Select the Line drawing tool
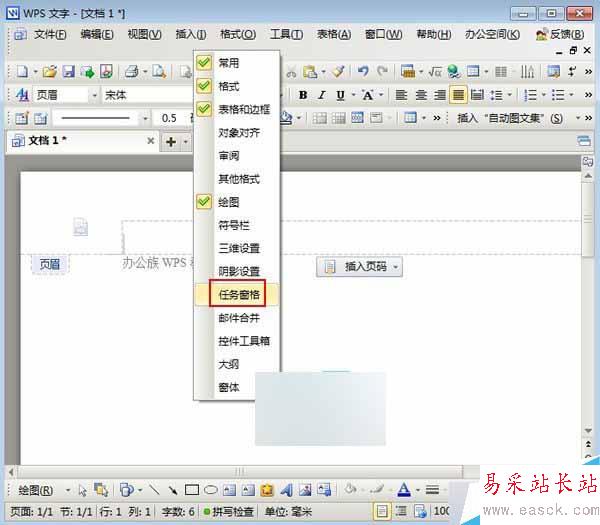 coord(154,489)
